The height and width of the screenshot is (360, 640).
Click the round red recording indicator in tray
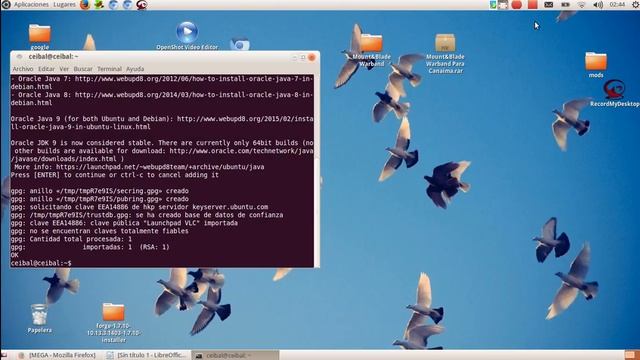pos(517,4)
